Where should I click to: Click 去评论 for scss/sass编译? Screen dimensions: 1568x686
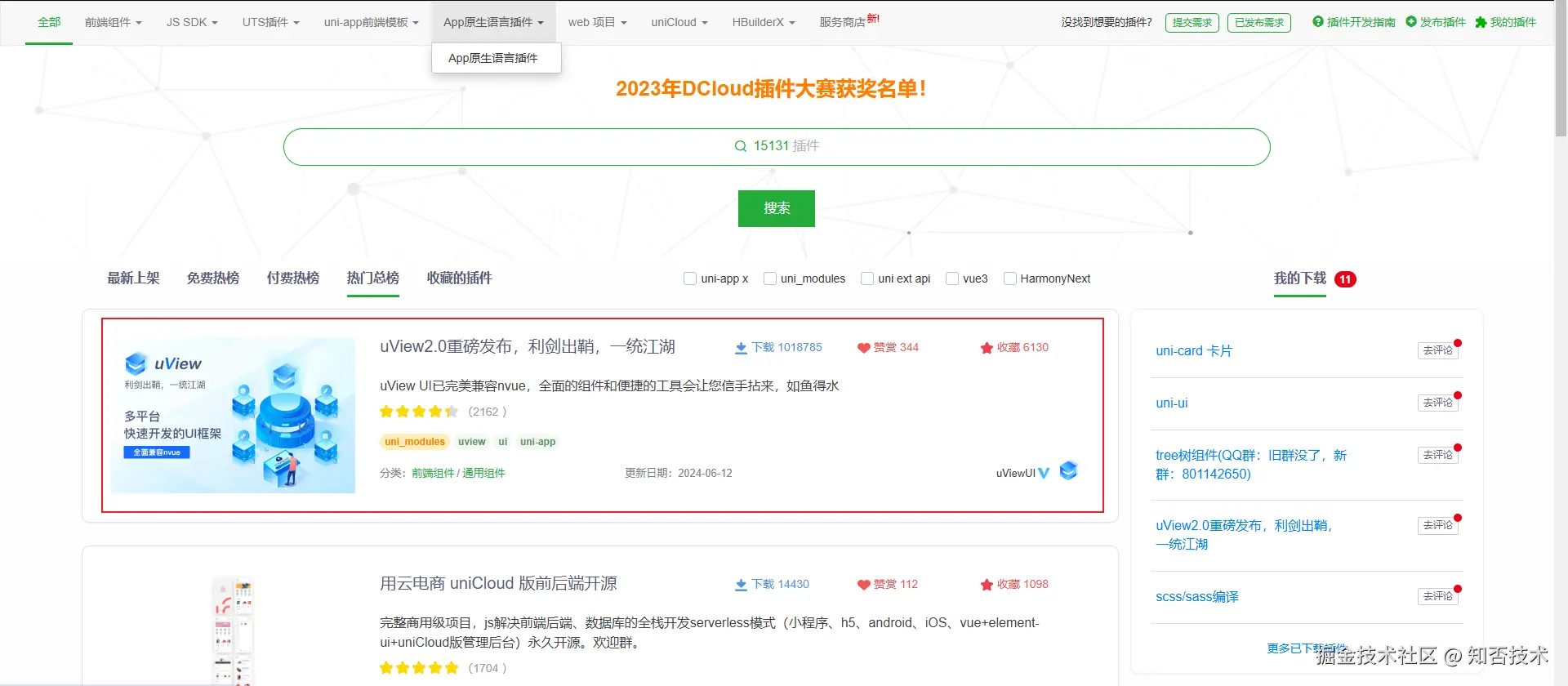click(1438, 596)
